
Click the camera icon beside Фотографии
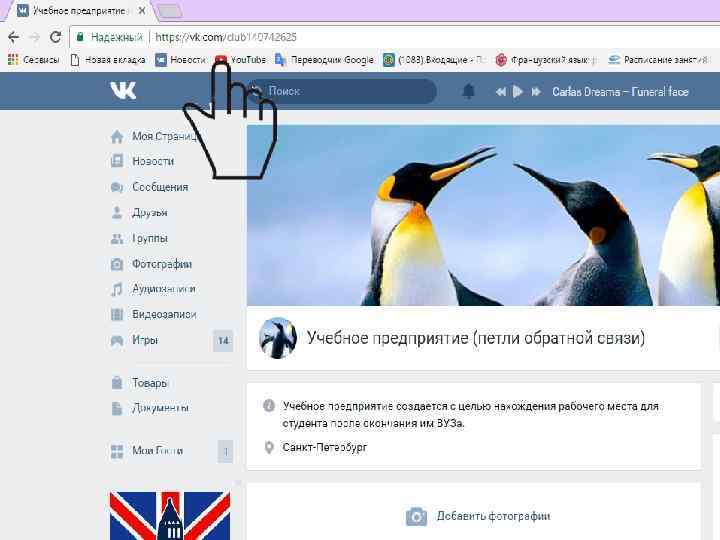pyautogui.click(x=117, y=264)
